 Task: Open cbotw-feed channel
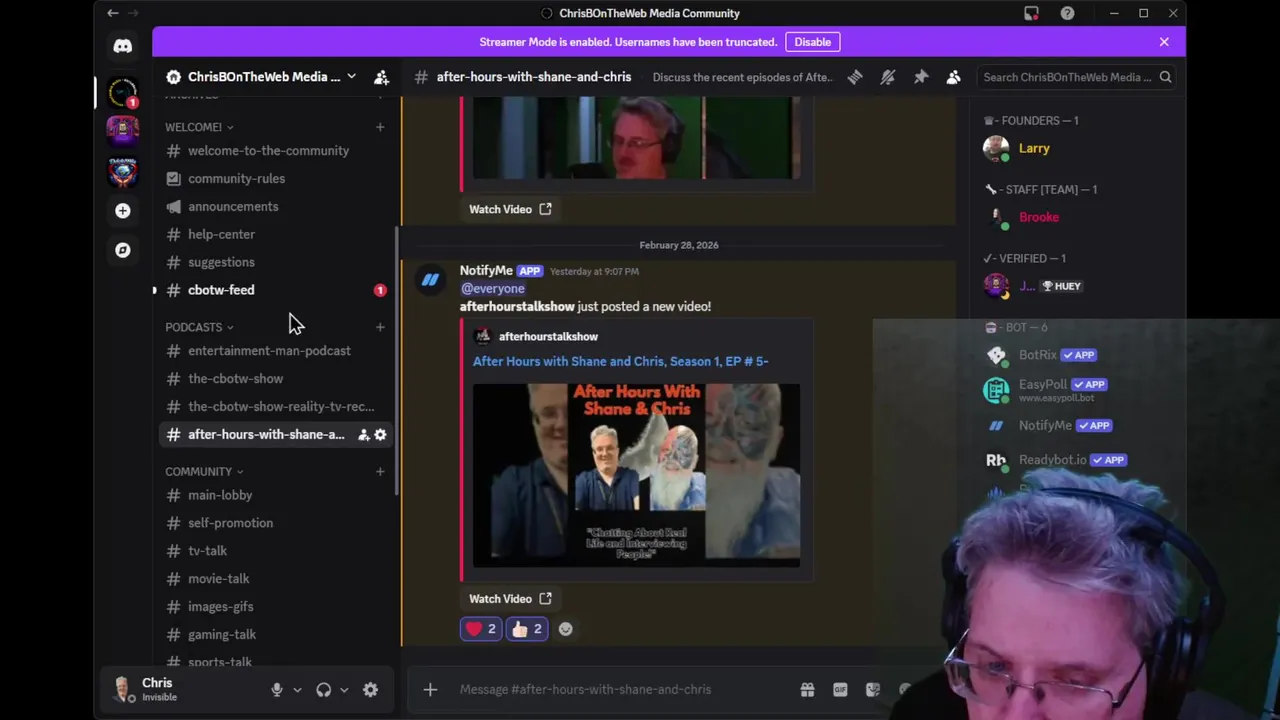coord(275,290)
